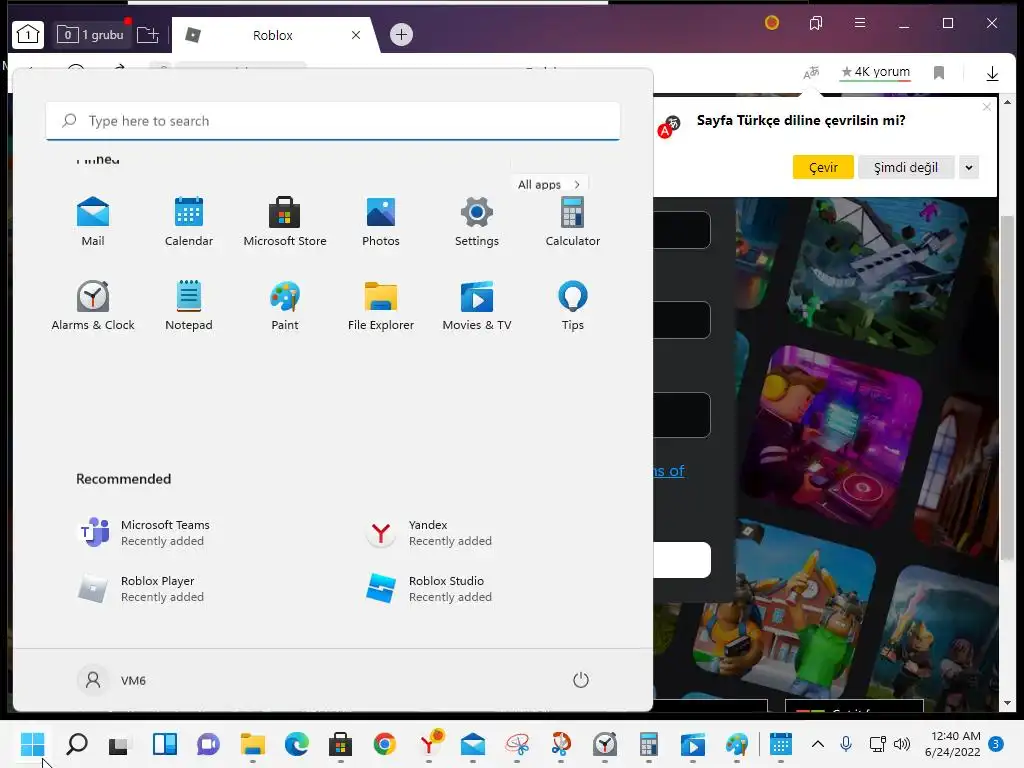Switch to Yandex browser on taskbar

429,744
